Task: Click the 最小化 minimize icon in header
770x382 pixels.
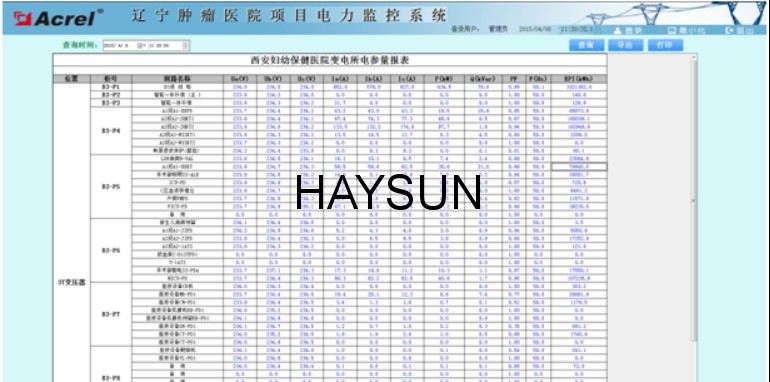Action: pyautogui.click(x=672, y=30)
